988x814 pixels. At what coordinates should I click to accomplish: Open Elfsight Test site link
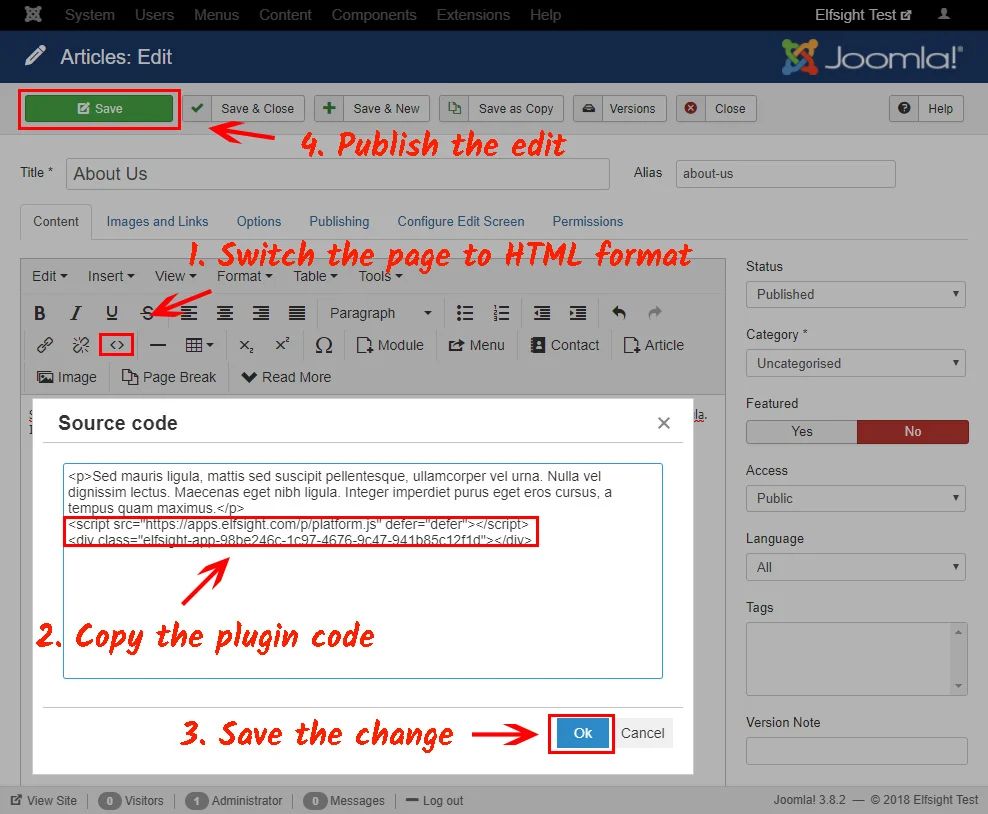point(863,14)
